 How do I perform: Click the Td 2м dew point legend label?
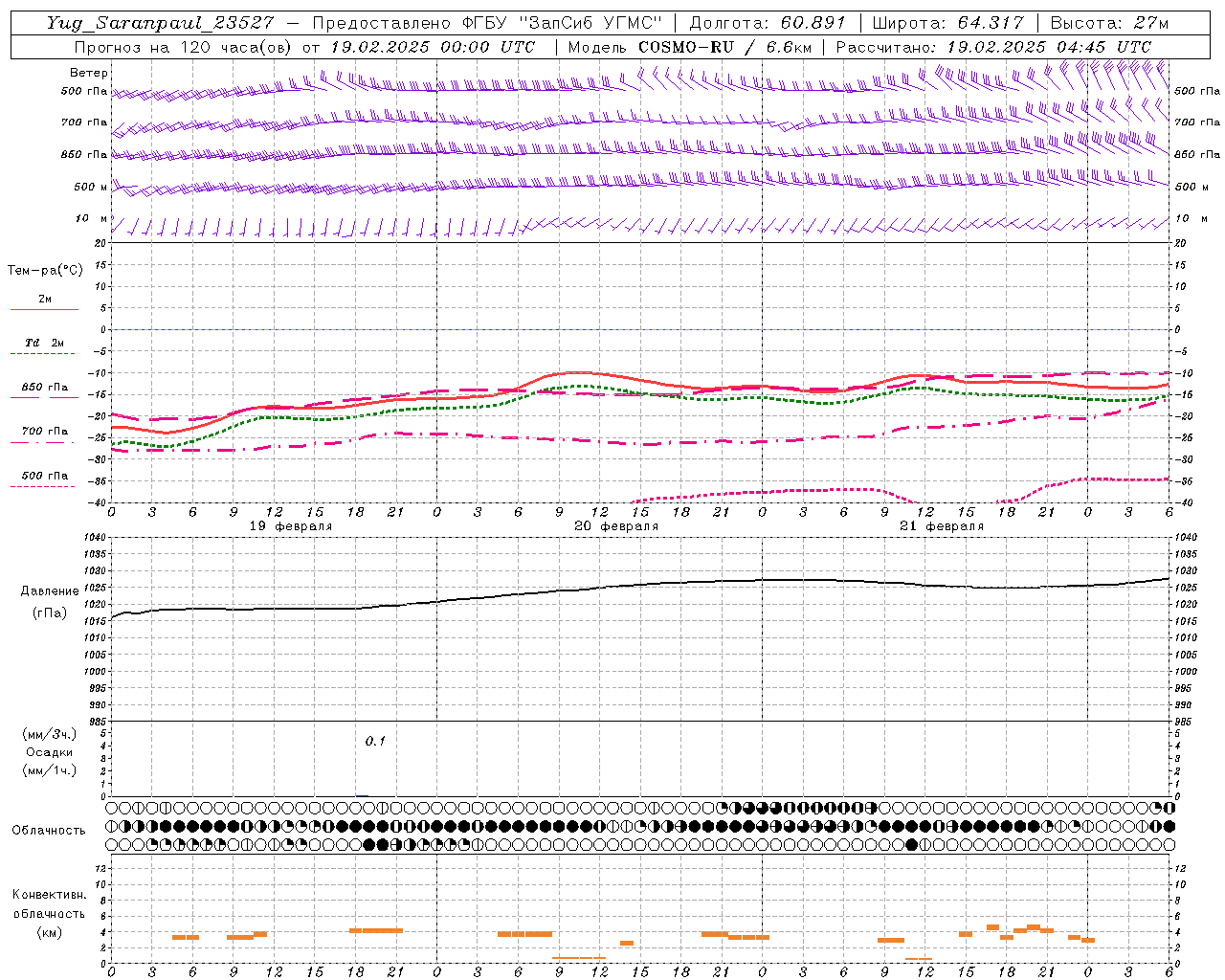45,343
